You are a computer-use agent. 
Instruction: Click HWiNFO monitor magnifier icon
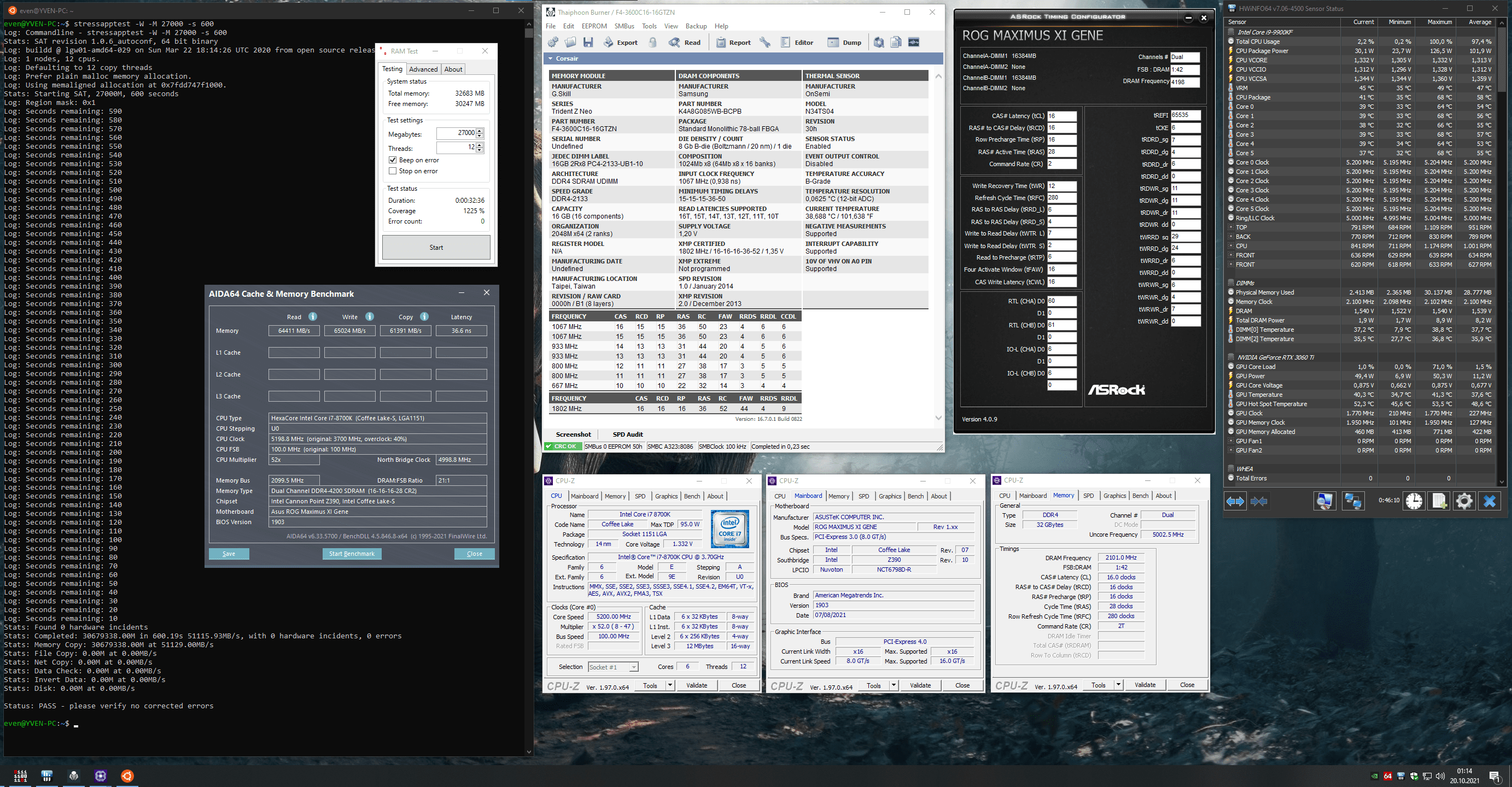1325,501
